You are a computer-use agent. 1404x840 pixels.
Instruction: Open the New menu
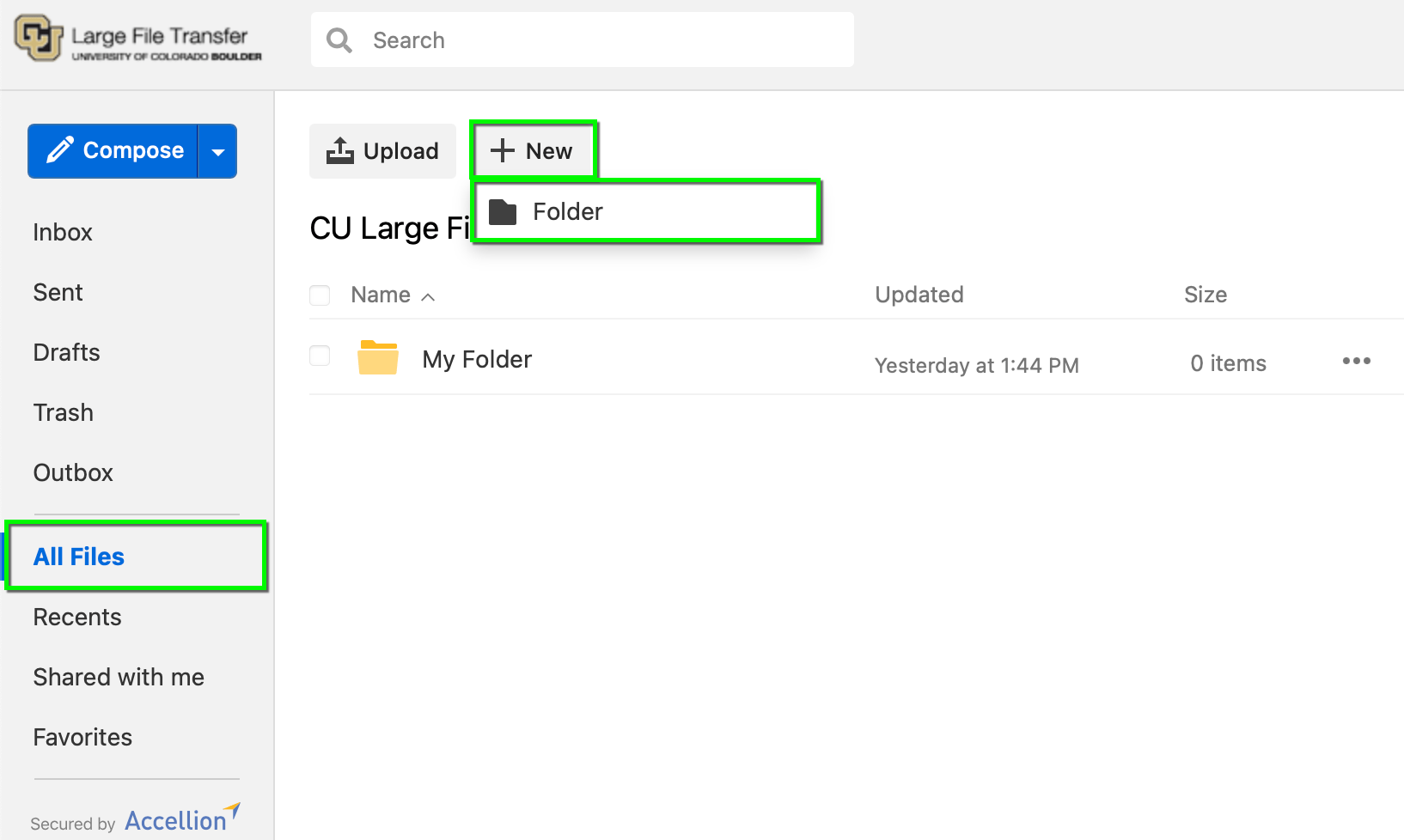534,149
